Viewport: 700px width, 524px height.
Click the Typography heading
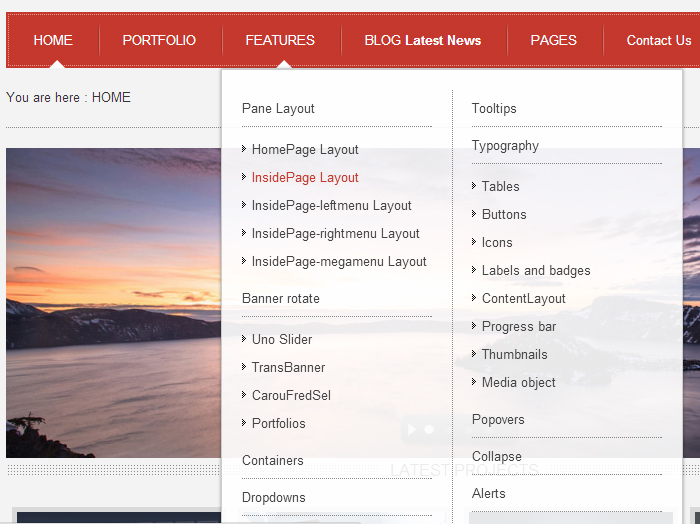click(x=505, y=146)
